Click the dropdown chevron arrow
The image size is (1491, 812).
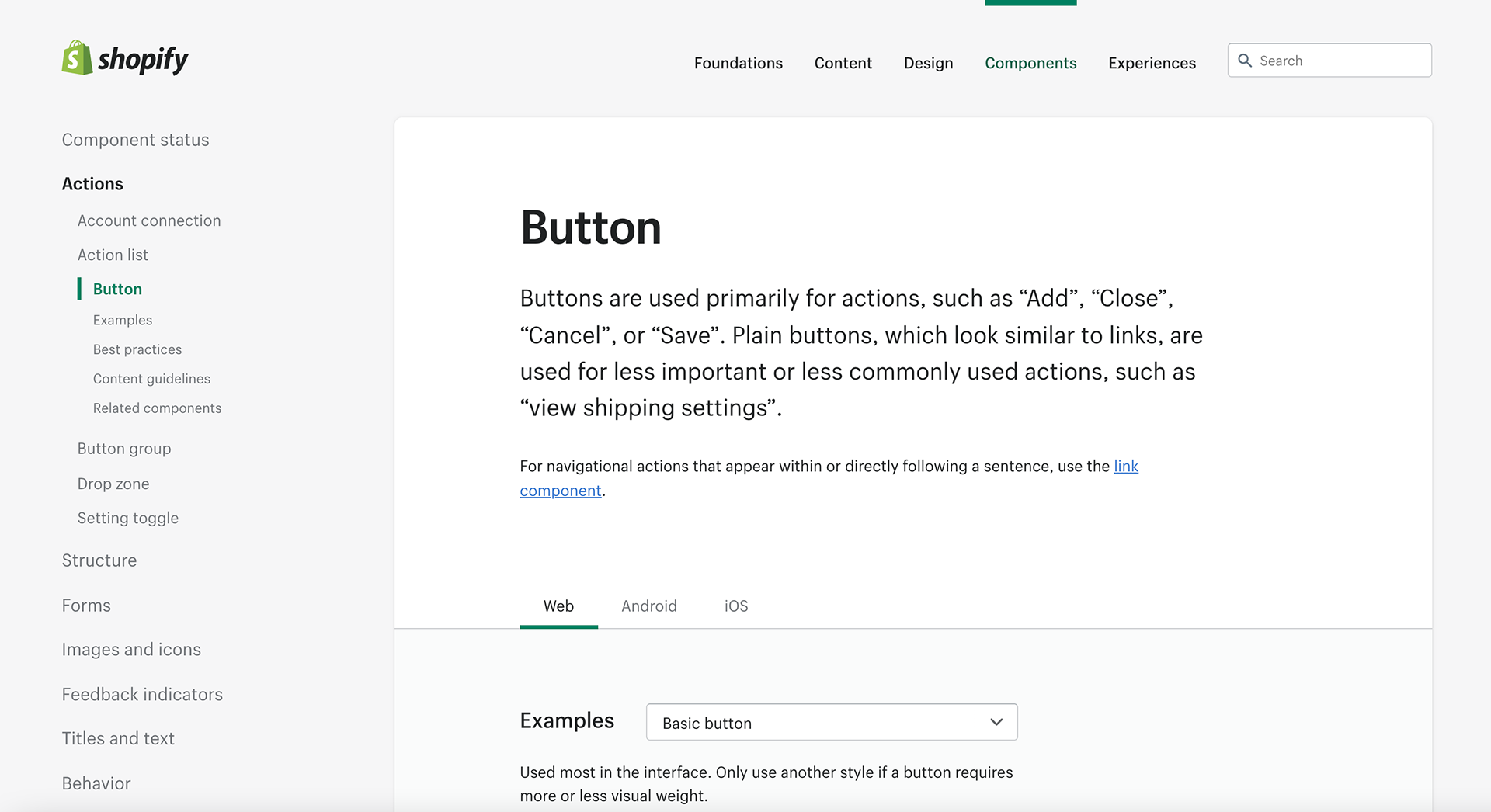coord(996,723)
